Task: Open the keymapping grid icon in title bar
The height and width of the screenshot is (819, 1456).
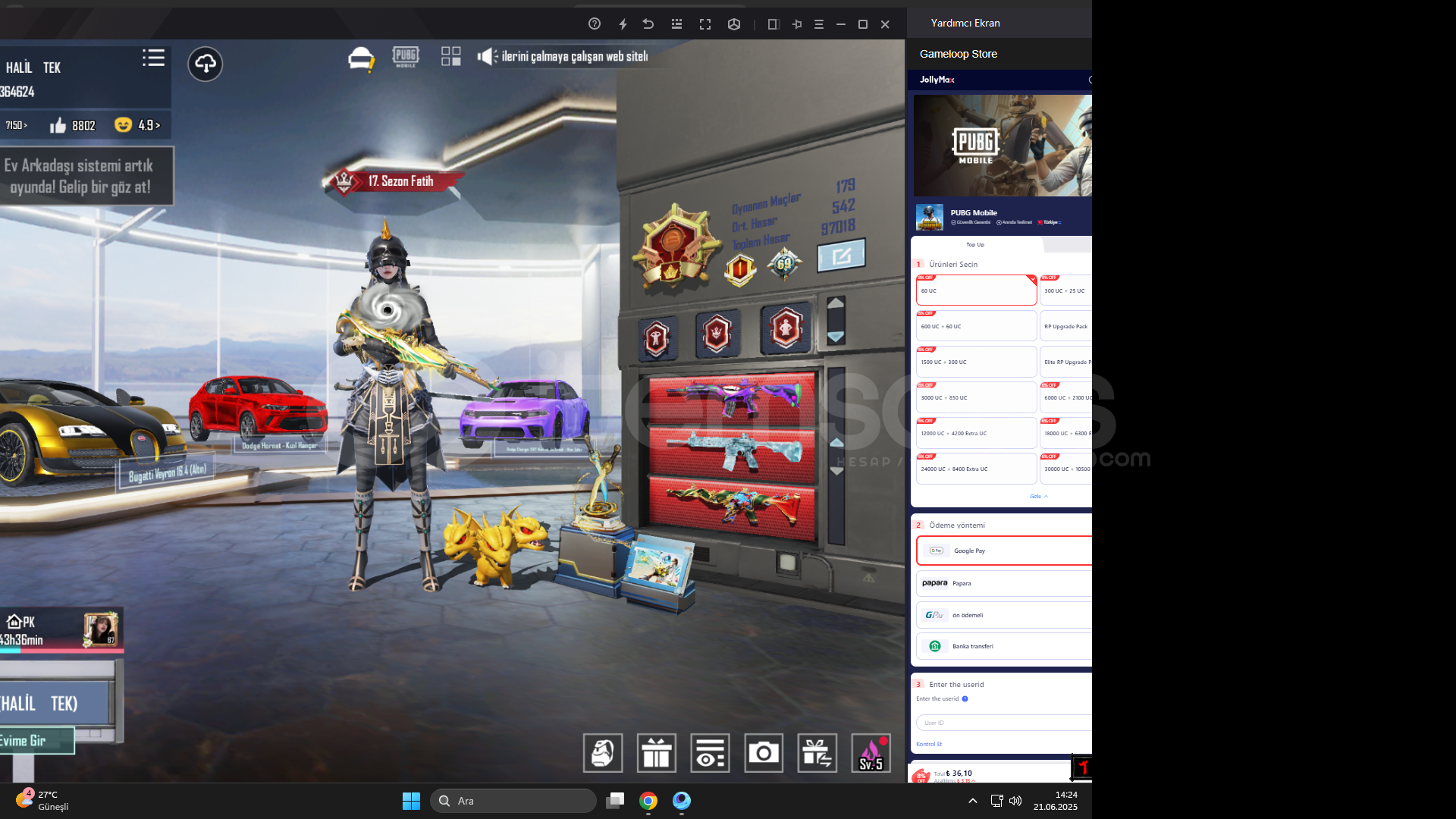Action: click(x=676, y=24)
